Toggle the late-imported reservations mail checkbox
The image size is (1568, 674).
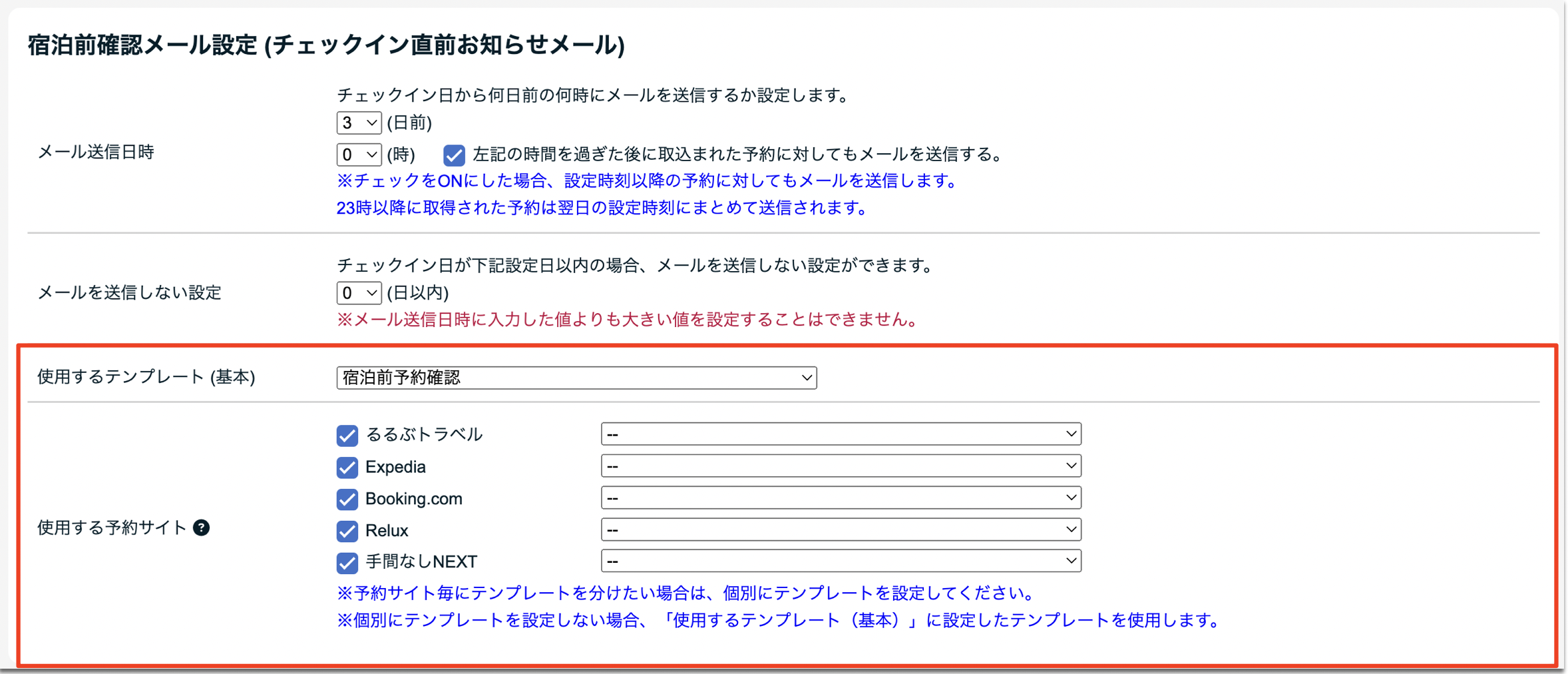[454, 155]
